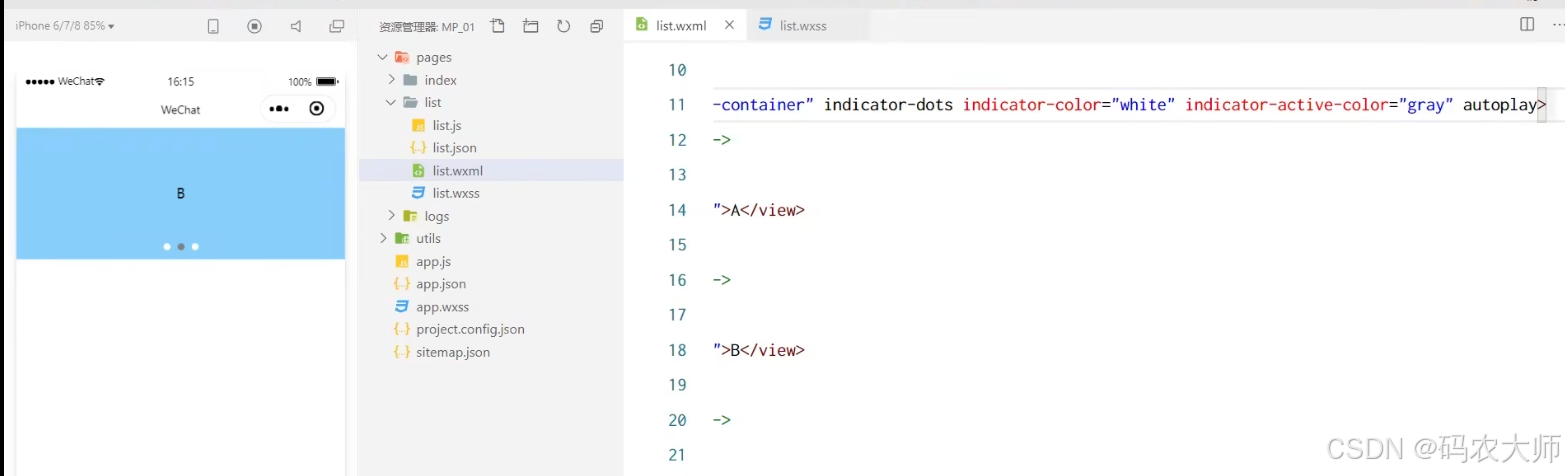
Task: Click the new folder icon in explorer
Action: pyautogui.click(x=531, y=26)
